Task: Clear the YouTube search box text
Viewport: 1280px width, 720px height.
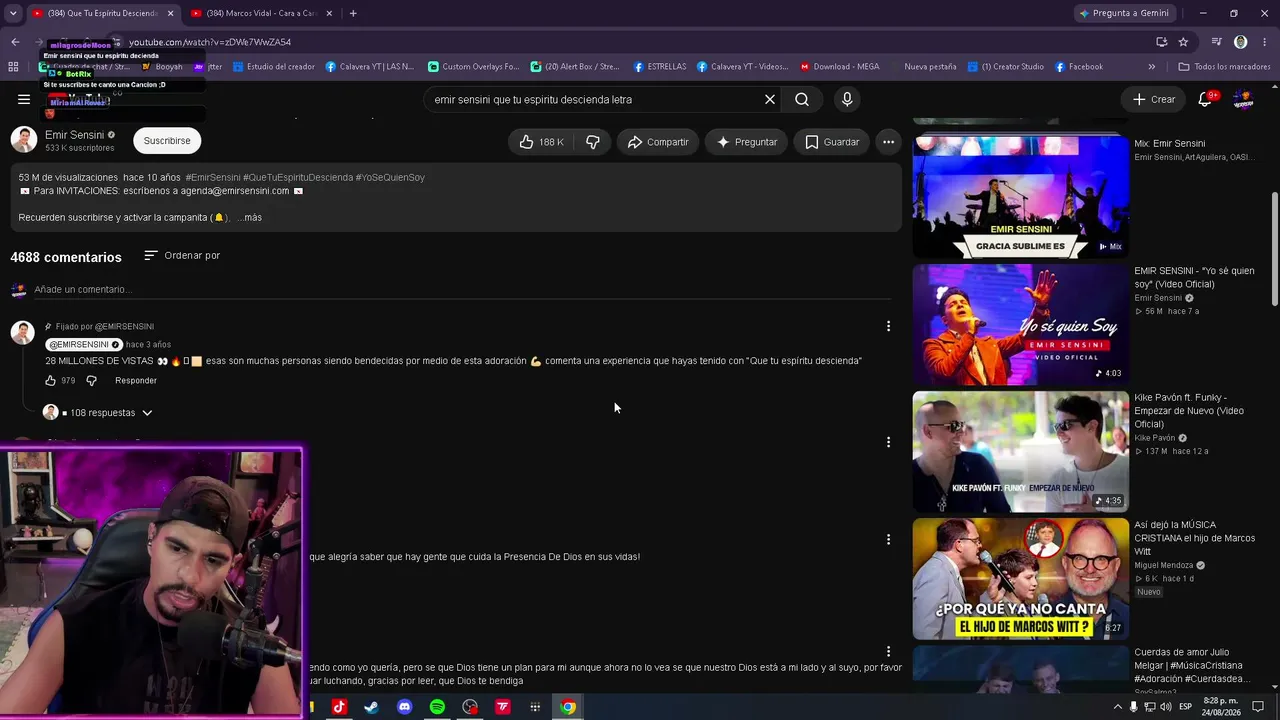Action: click(x=770, y=99)
